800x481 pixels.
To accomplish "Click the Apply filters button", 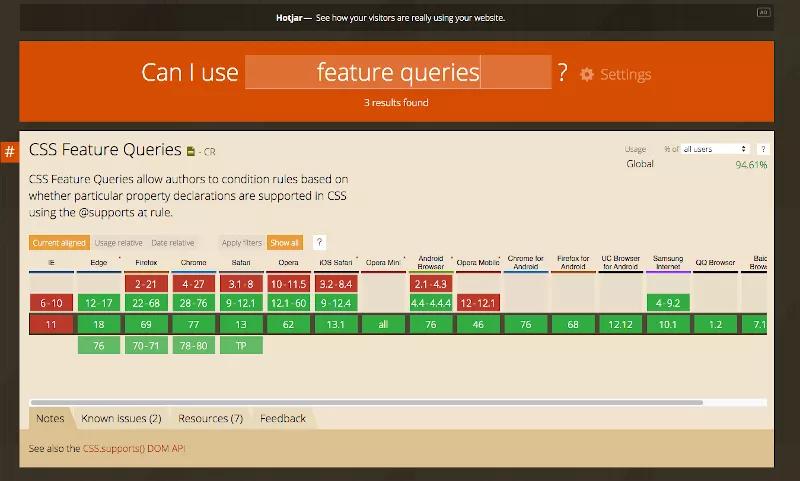I will tap(241, 243).
